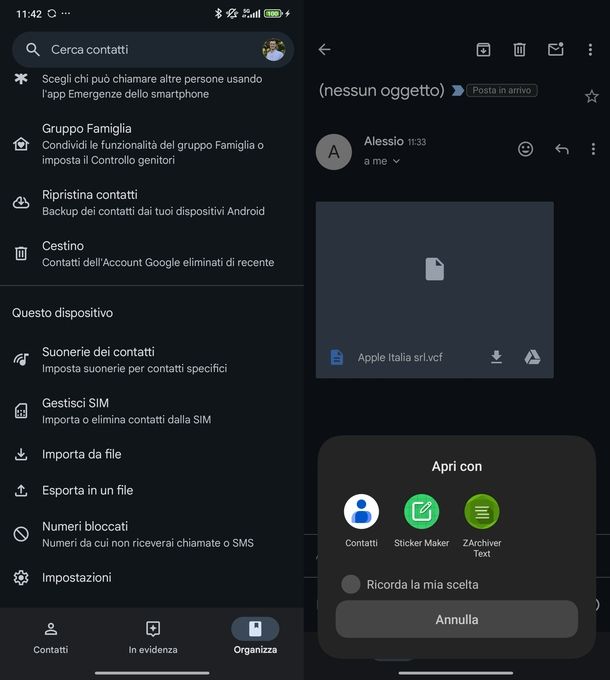Download the Apple Italia srl.vcf attachment
The image size is (610, 680).
click(x=496, y=357)
